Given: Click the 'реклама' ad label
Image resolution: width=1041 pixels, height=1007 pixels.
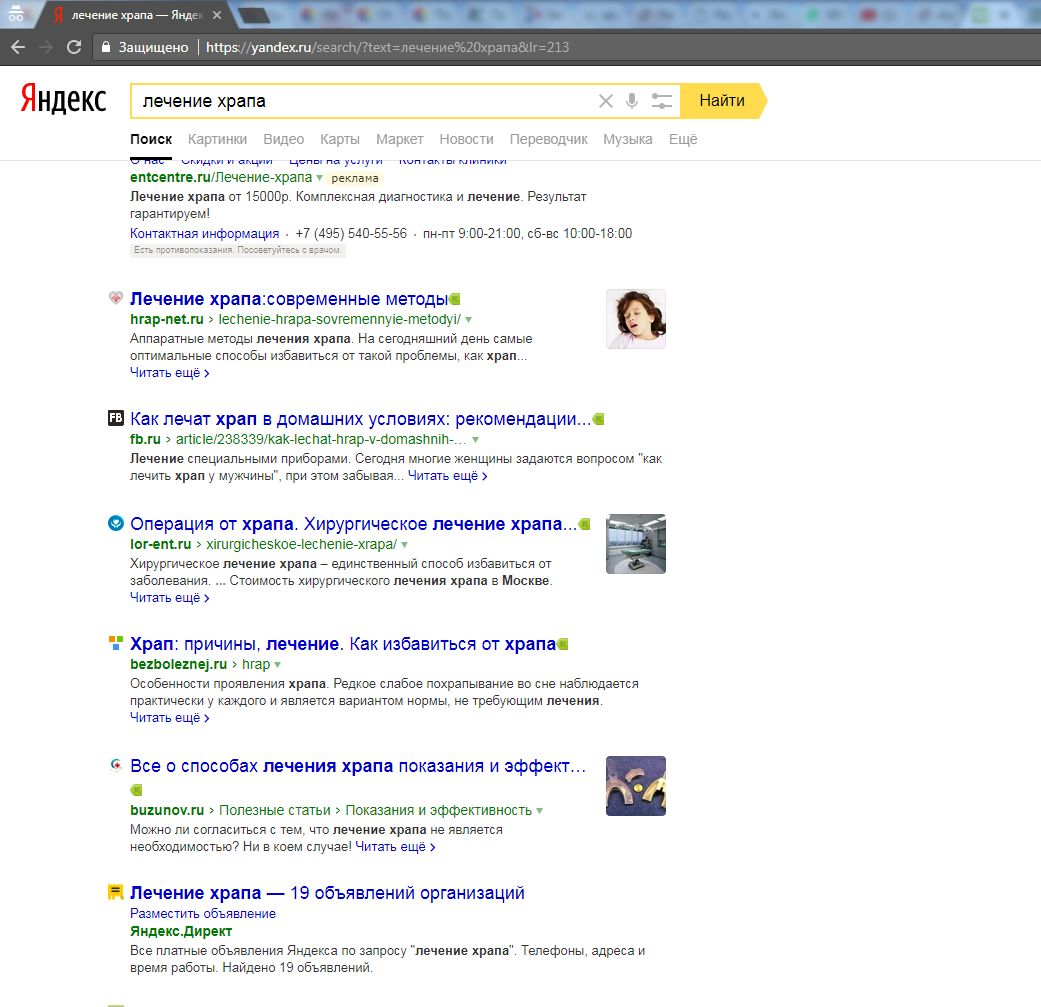Looking at the screenshot, I should coord(355,179).
